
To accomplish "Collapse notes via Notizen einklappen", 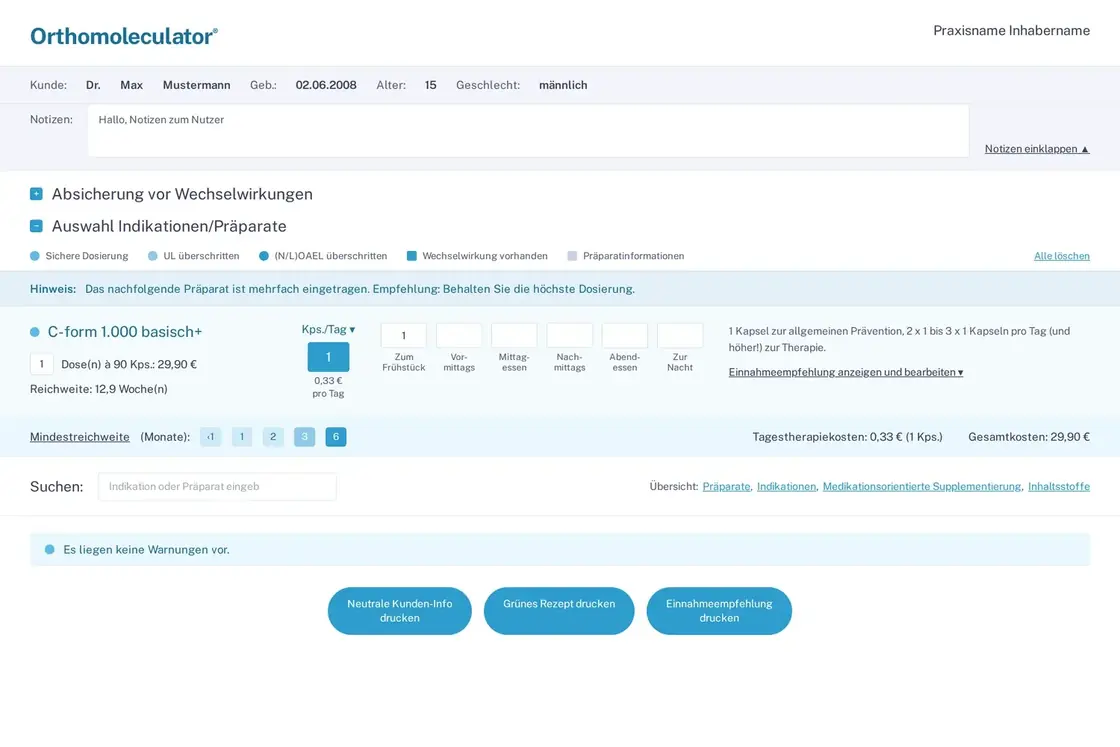I will coord(1036,149).
